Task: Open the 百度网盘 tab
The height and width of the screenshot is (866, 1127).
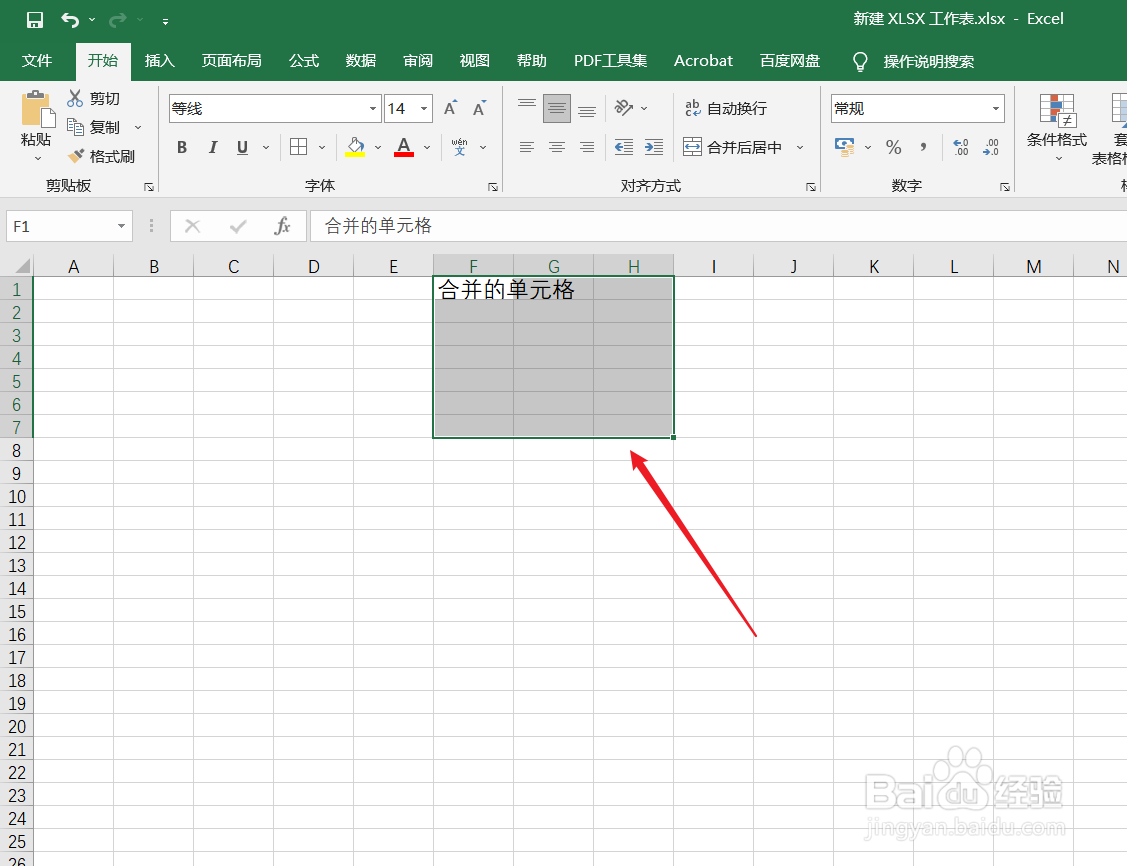Action: (790, 61)
